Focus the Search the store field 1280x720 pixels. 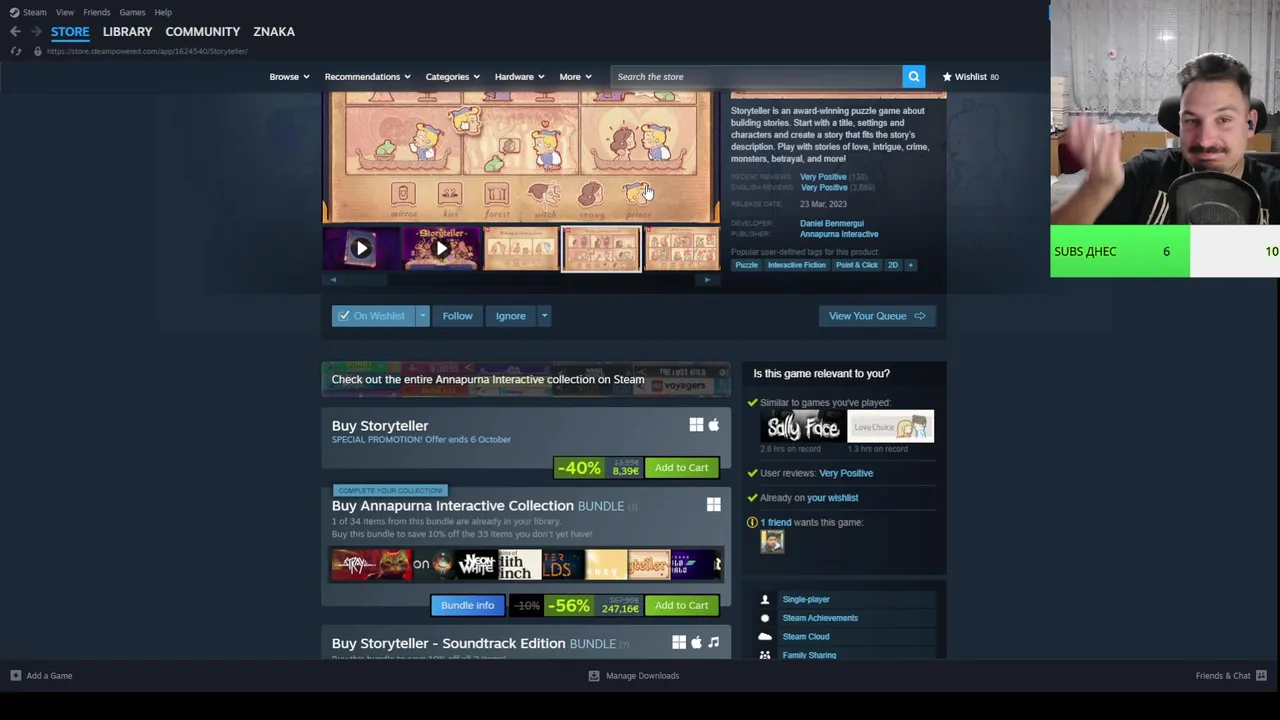[x=756, y=76]
